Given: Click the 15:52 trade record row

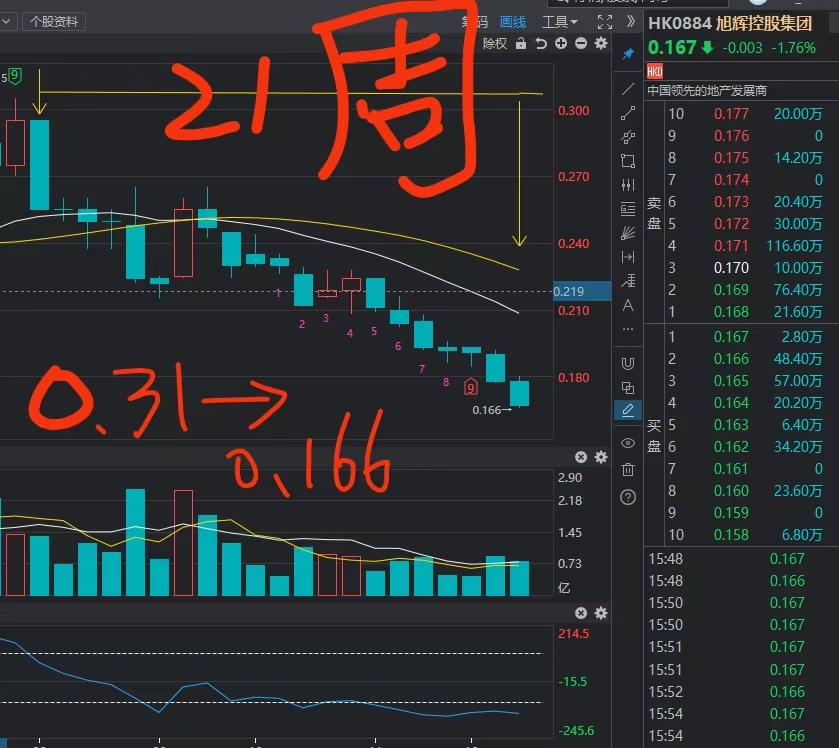Looking at the screenshot, I should 741,692.
